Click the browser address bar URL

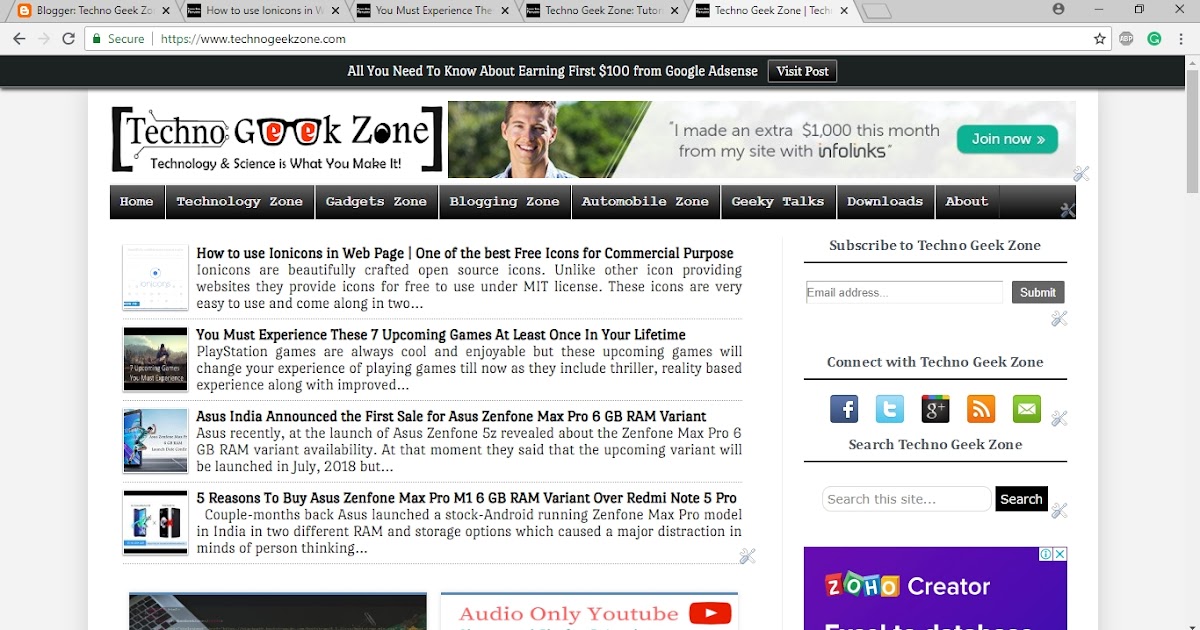pyautogui.click(x=253, y=39)
